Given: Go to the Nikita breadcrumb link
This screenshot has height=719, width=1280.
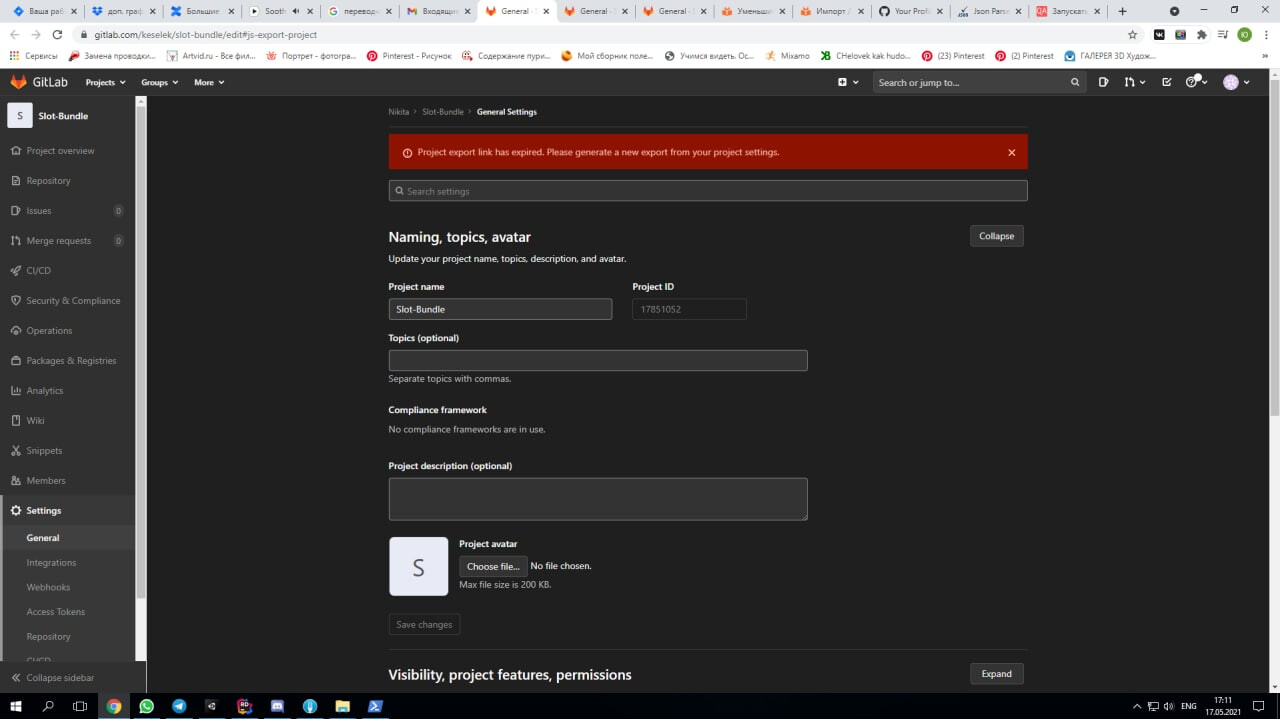Looking at the screenshot, I should [x=399, y=112].
